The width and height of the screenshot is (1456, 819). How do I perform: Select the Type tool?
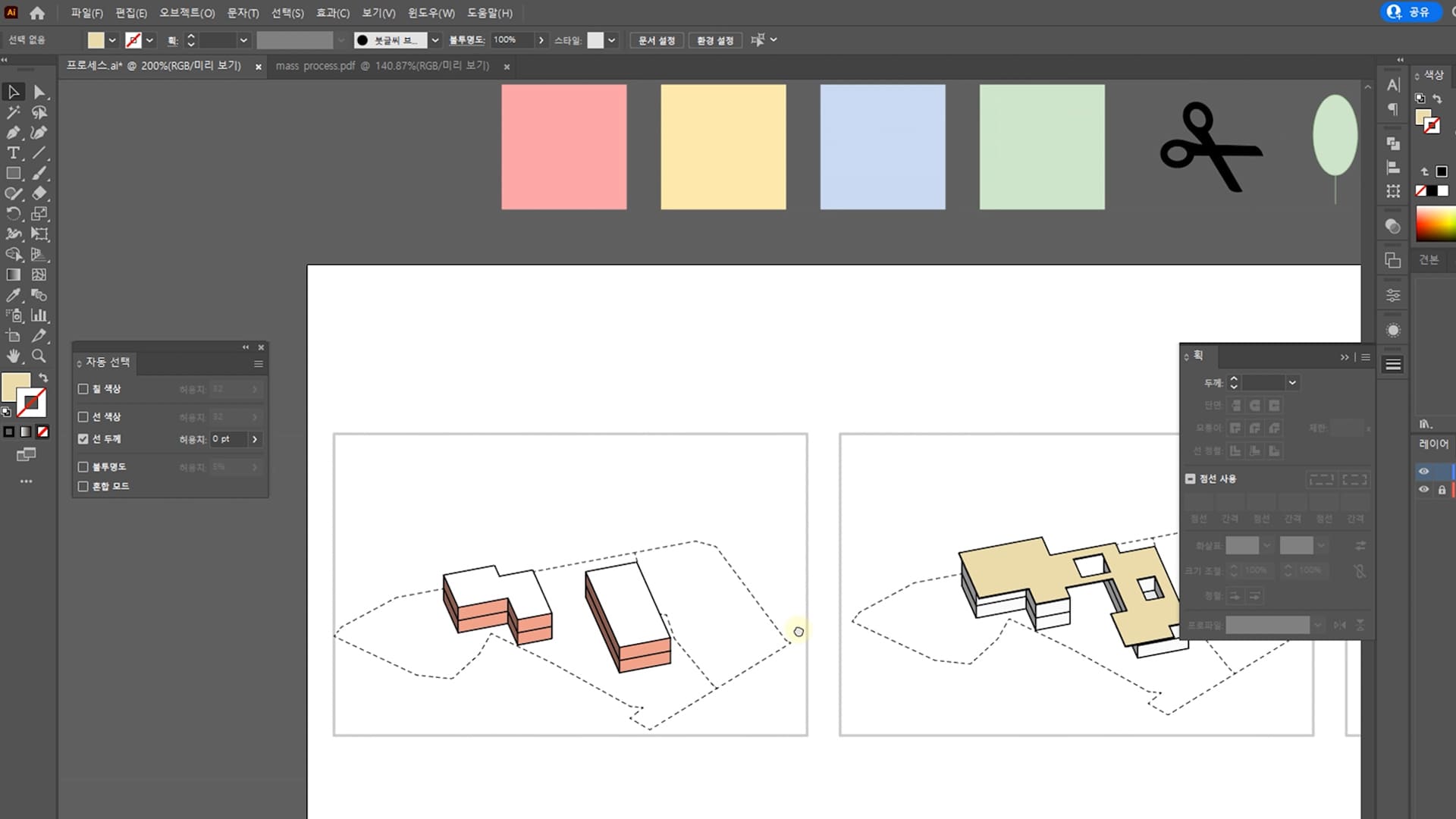pos(13,153)
